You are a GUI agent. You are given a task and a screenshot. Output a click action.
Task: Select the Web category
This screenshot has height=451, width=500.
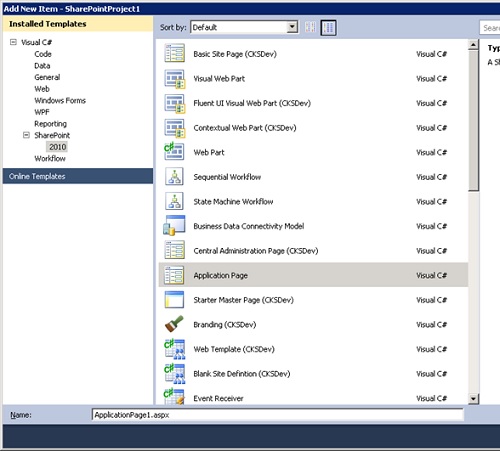[x=42, y=89]
